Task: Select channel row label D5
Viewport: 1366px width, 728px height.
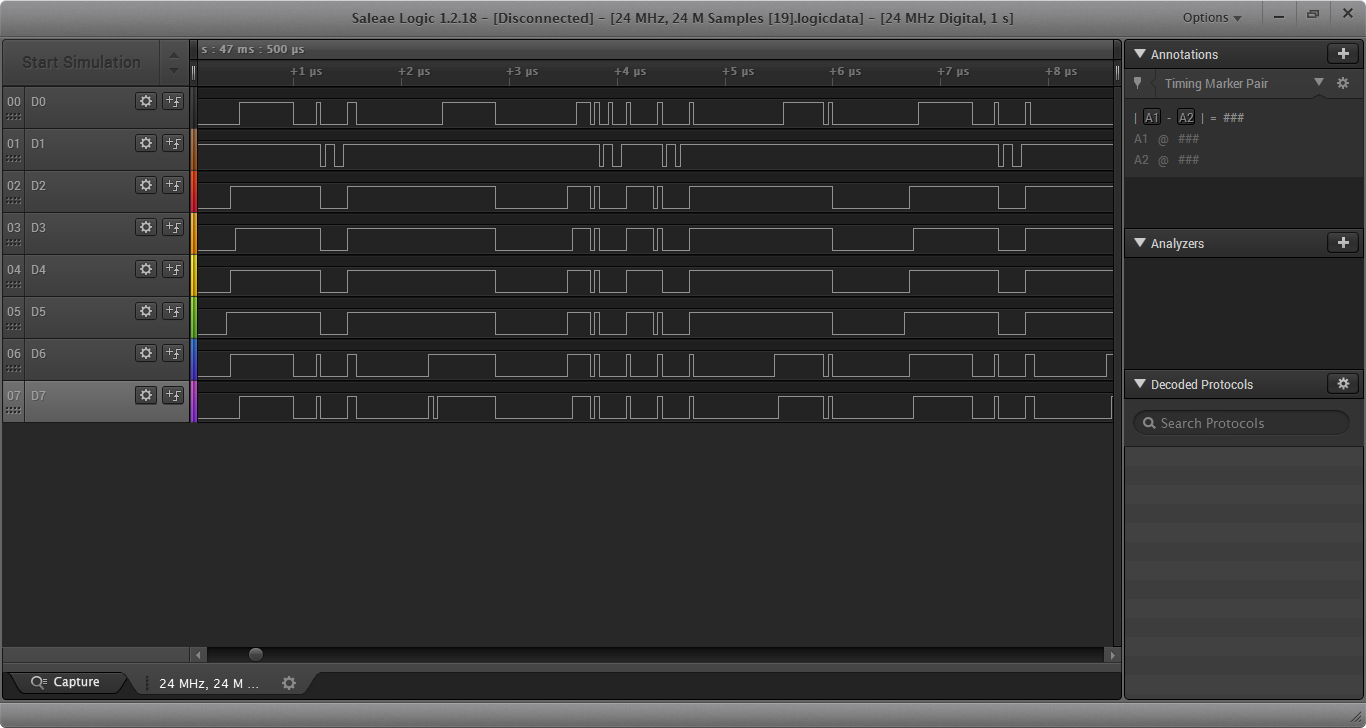Action: (x=38, y=311)
